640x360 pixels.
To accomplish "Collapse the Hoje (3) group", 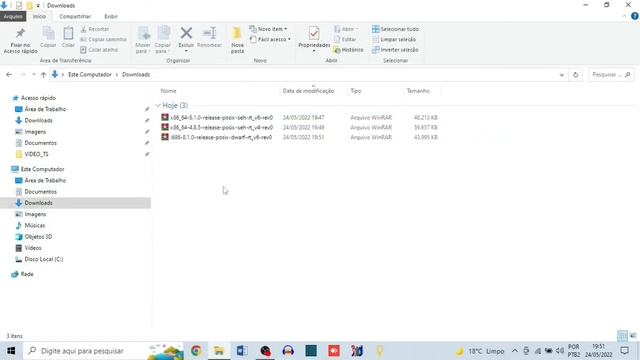I will [x=158, y=106].
